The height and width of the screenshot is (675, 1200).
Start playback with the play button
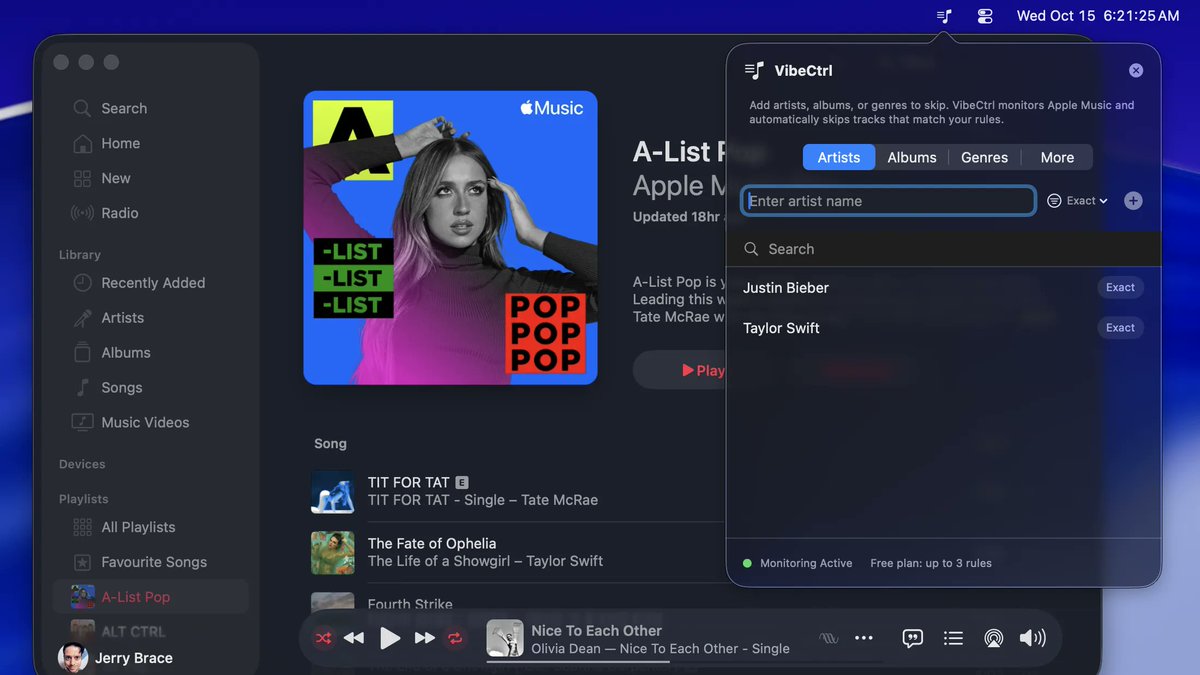point(390,638)
